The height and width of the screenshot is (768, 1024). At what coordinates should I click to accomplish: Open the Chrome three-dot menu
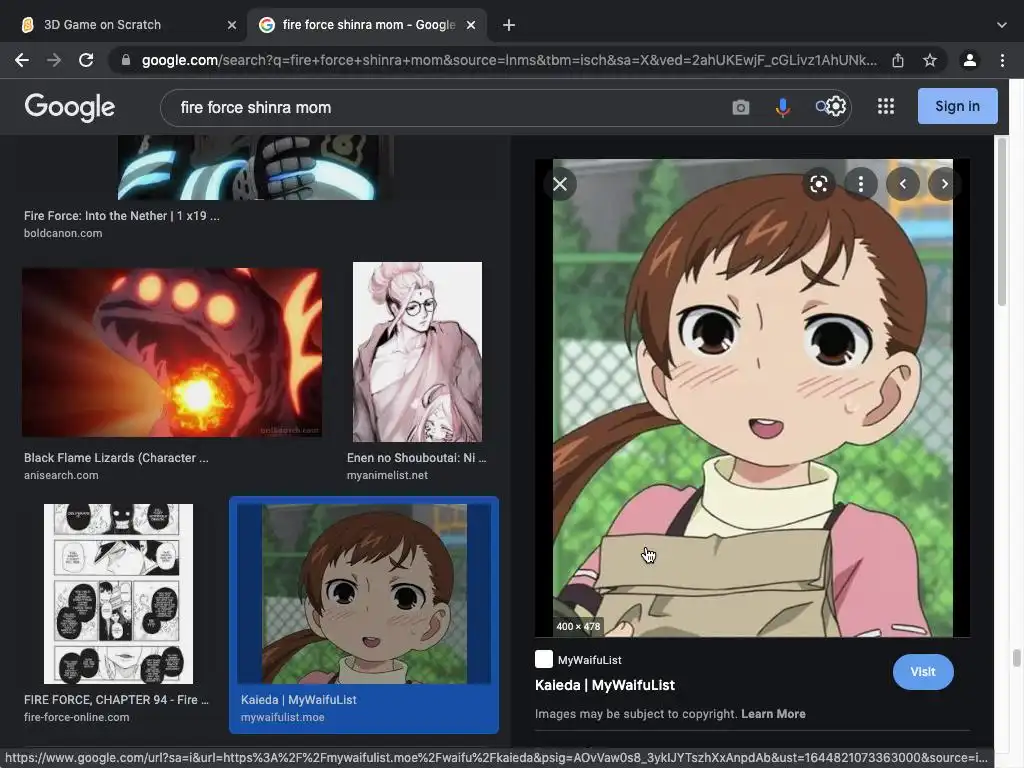coord(1002,60)
